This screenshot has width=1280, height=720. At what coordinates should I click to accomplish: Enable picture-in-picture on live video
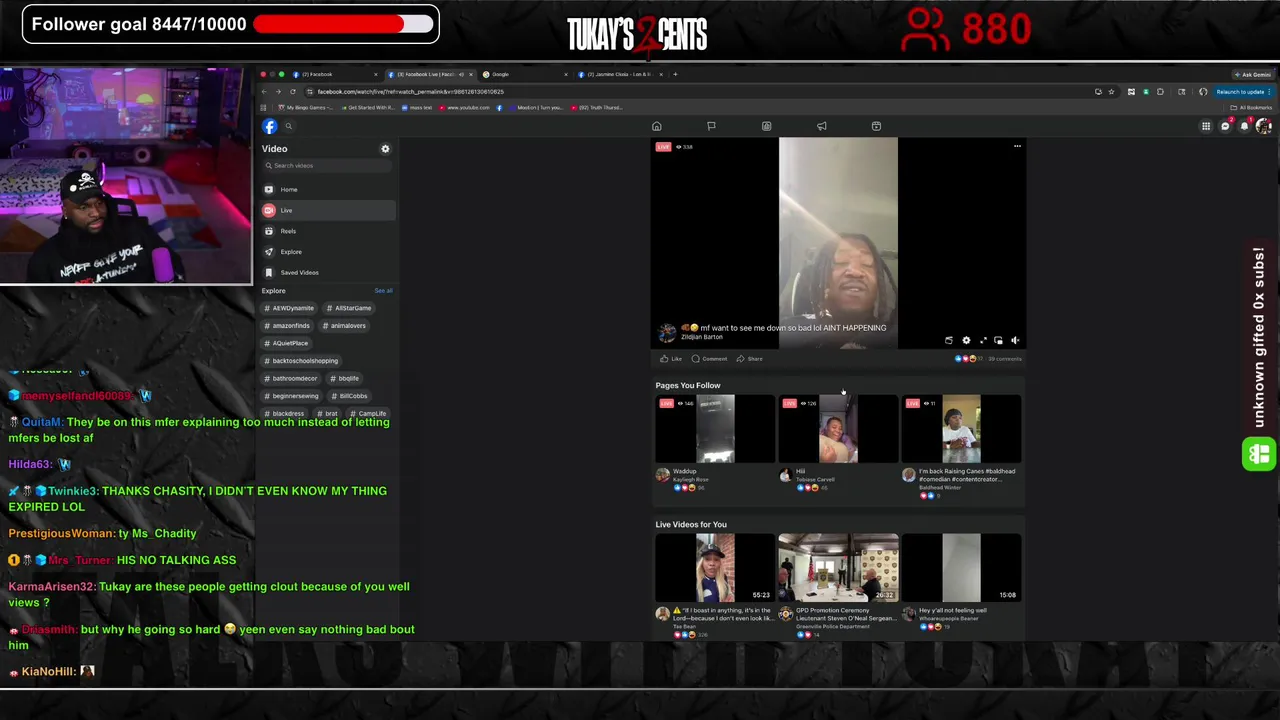998,341
